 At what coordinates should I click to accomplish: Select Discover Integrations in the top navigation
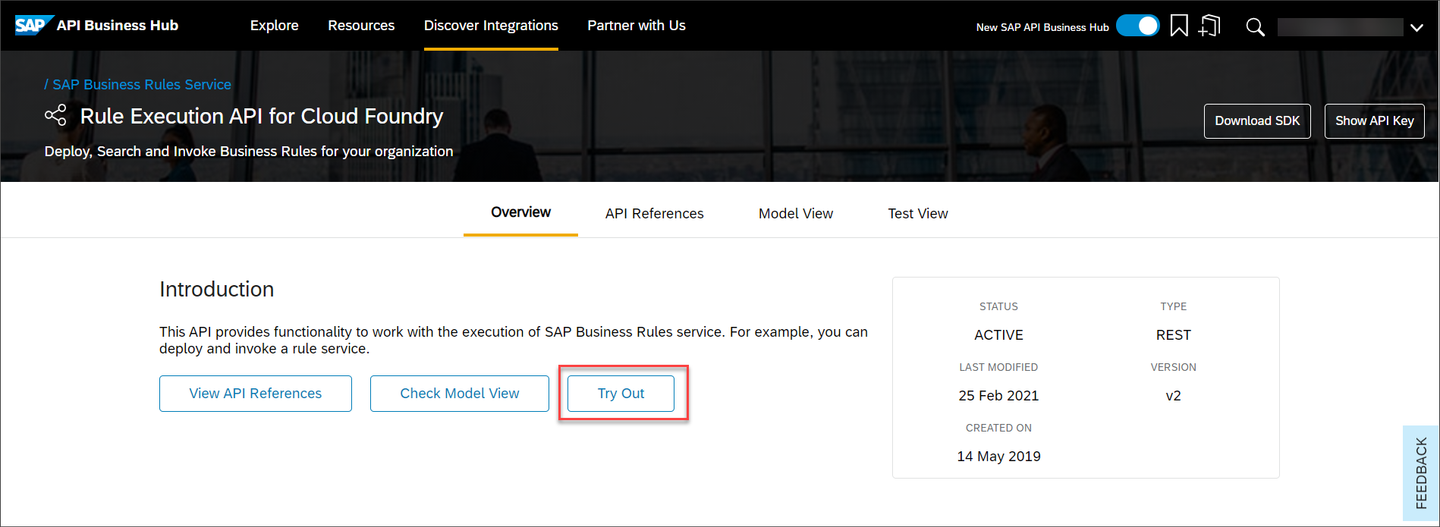491,25
